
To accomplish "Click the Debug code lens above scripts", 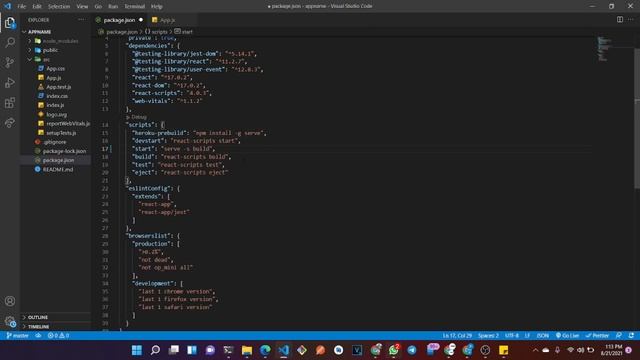I will coord(138,117).
